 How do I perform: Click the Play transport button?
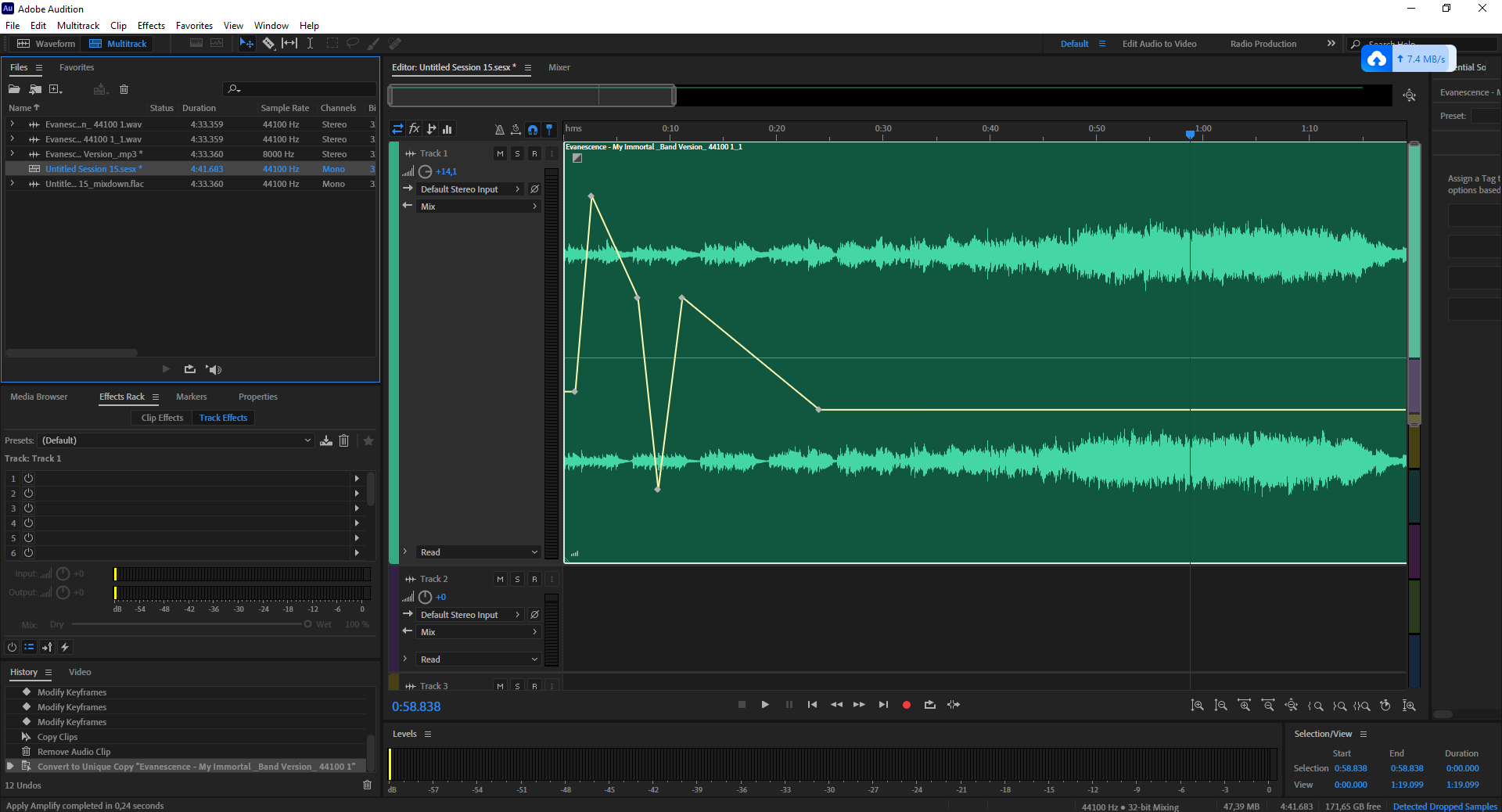tap(765, 705)
